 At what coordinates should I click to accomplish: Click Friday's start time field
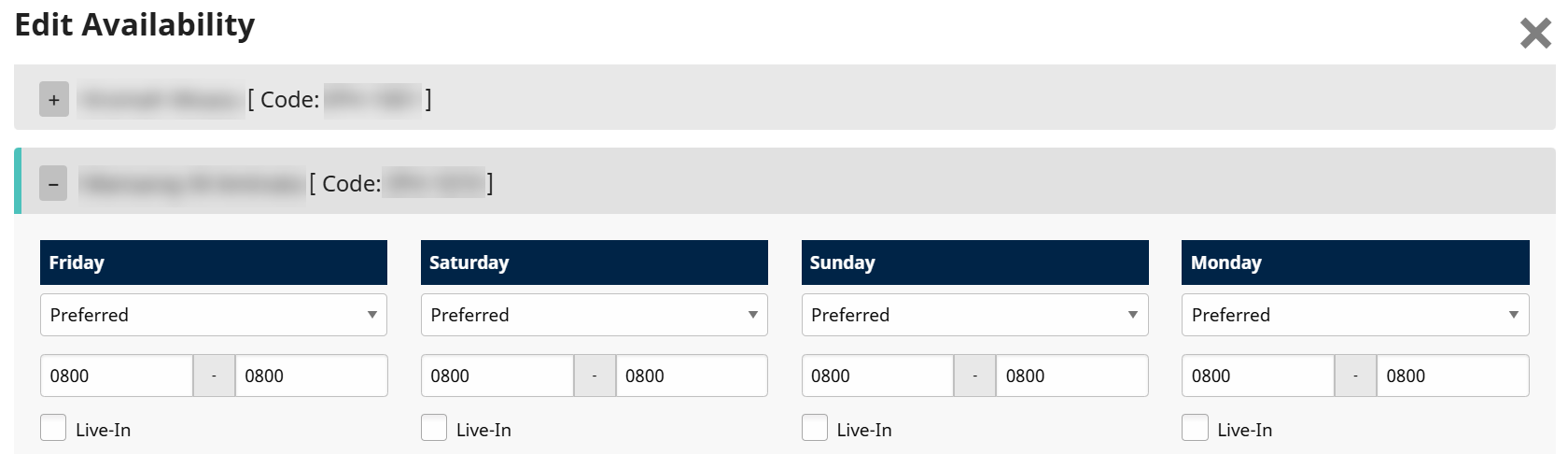[117, 376]
